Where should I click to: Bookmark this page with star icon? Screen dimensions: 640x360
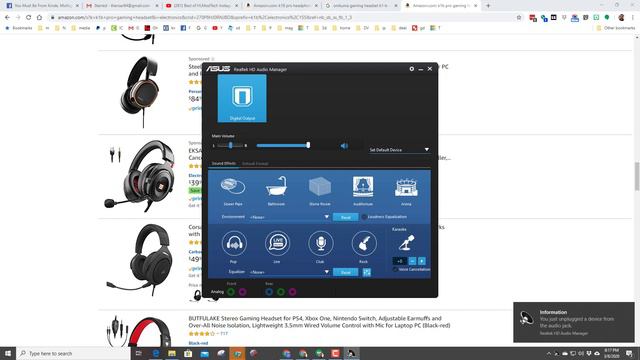519,18
